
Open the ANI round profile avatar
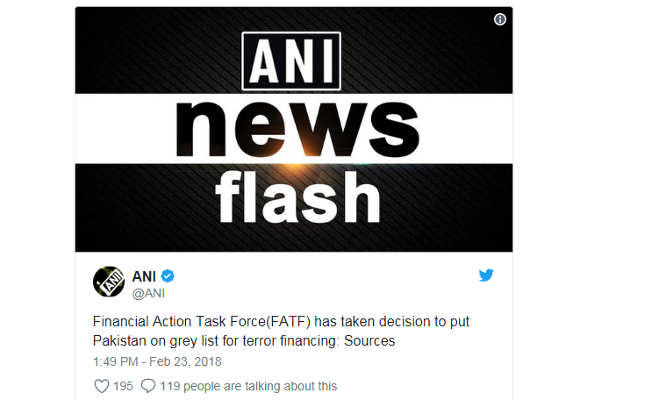(108, 281)
